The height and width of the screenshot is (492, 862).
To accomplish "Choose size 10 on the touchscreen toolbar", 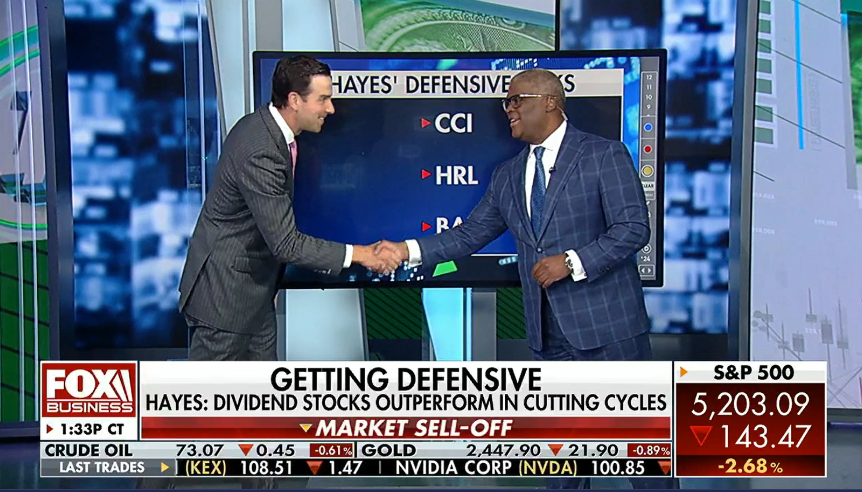I will click(649, 97).
